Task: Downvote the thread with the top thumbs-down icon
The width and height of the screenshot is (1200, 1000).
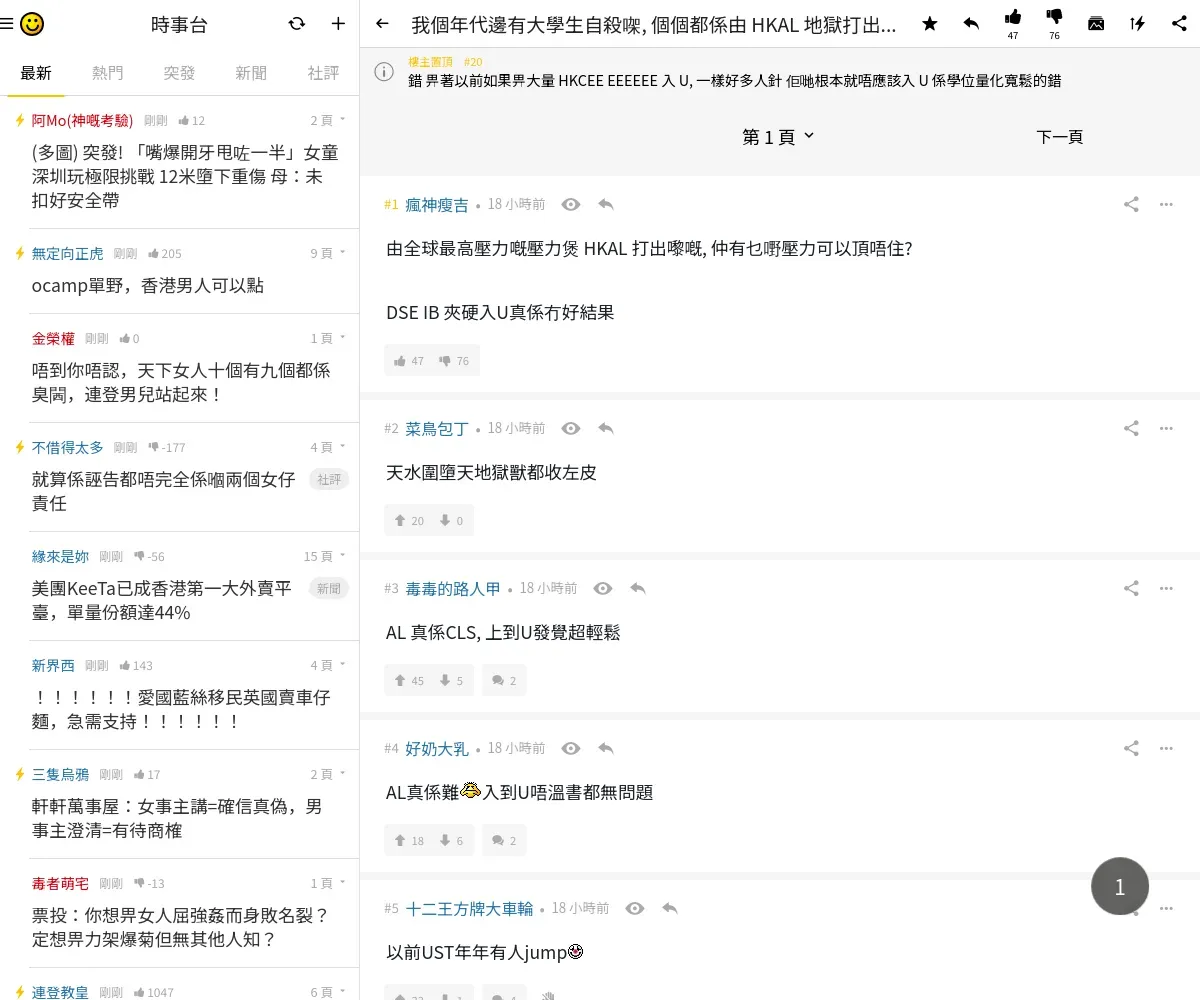Action: pos(1054,17)
